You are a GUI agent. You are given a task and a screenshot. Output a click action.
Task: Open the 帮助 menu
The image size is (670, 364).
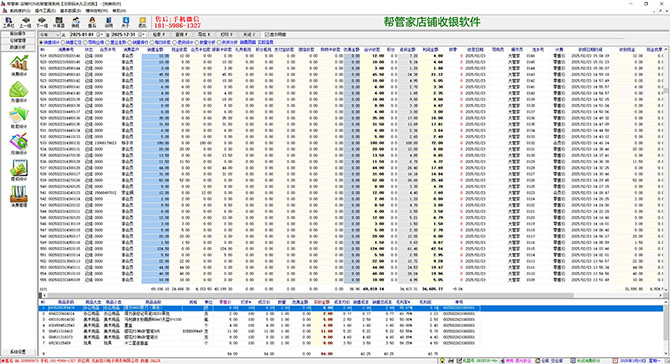(x=119, y=10)
